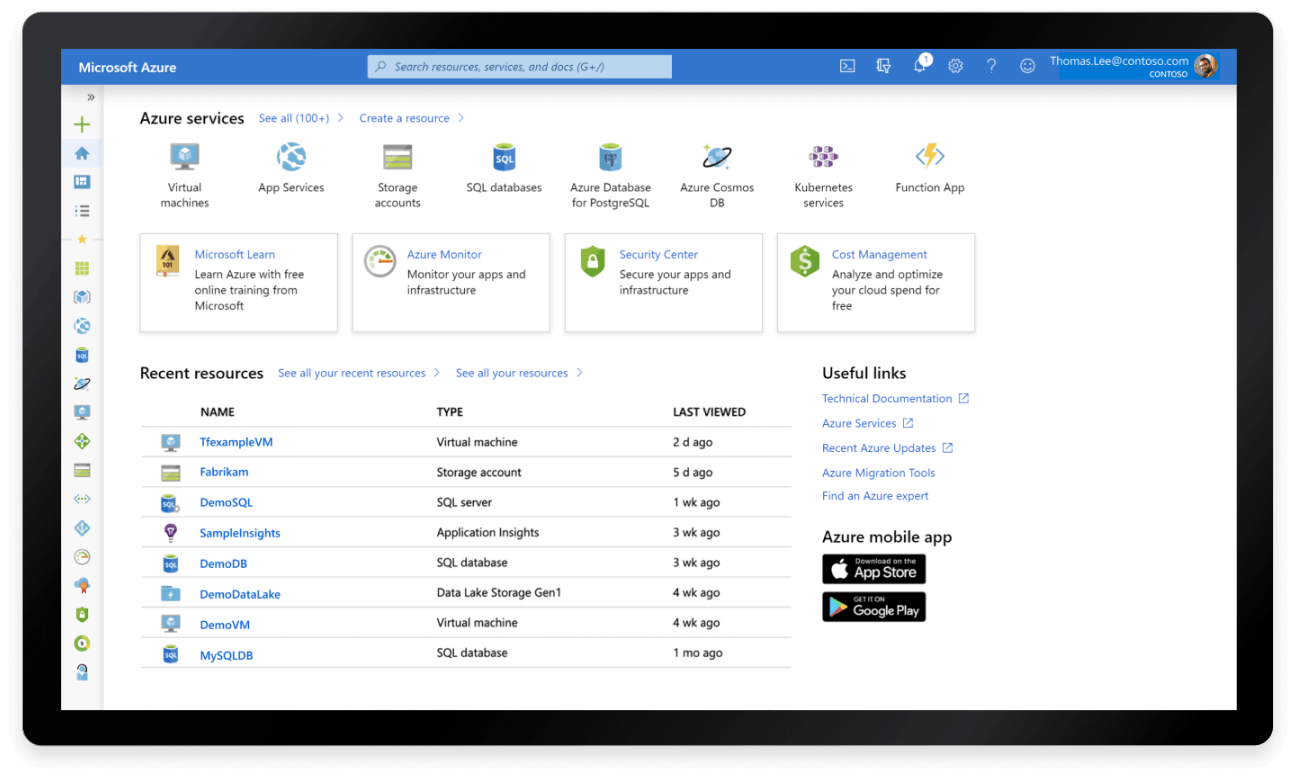Open Azure Cosmos DB under Azure services
This screenshot has width=1293, height=776.
pos(717,175)
